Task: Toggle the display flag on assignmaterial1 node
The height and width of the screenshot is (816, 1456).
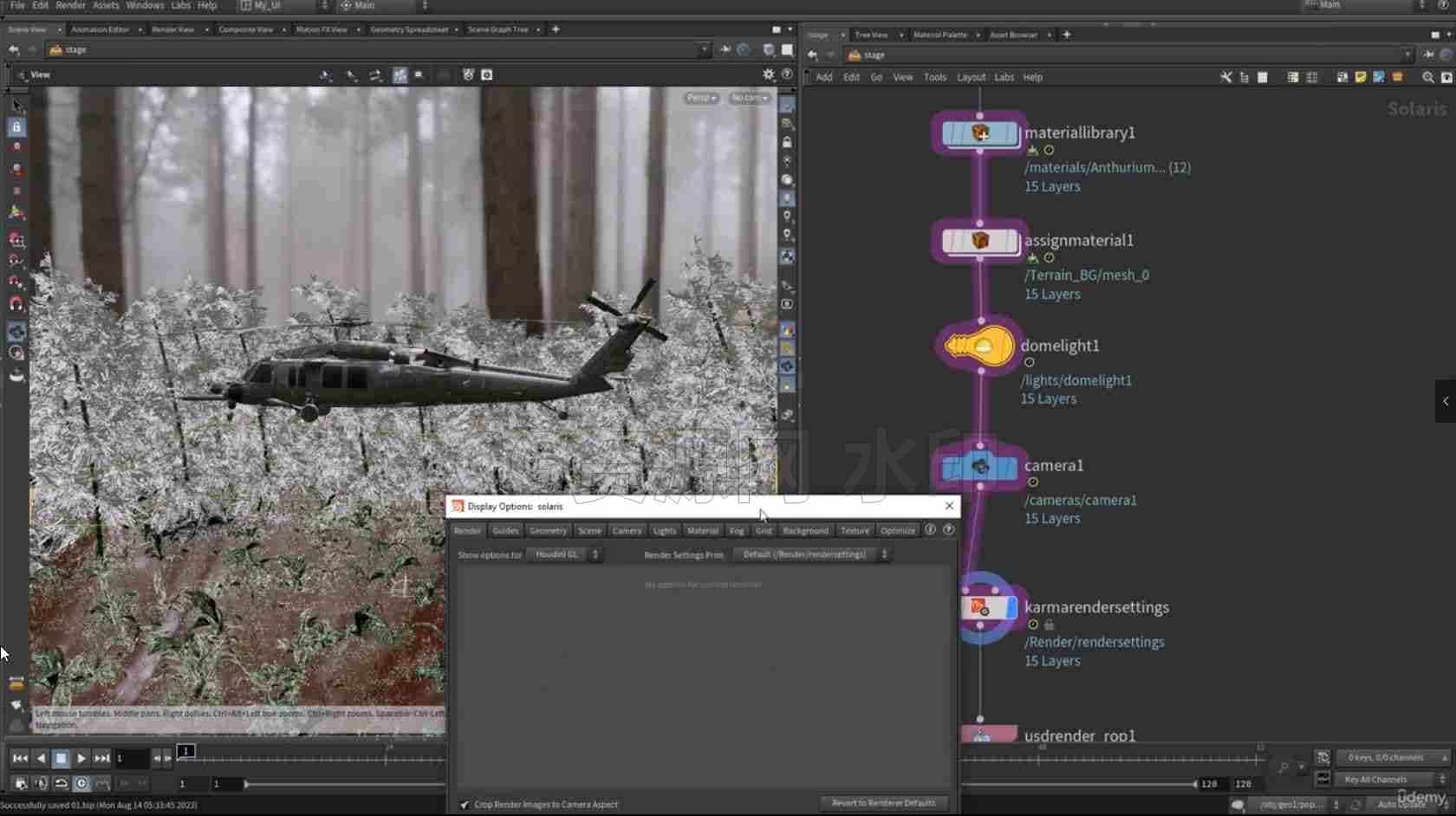Action: click(x=1014, y=241)
